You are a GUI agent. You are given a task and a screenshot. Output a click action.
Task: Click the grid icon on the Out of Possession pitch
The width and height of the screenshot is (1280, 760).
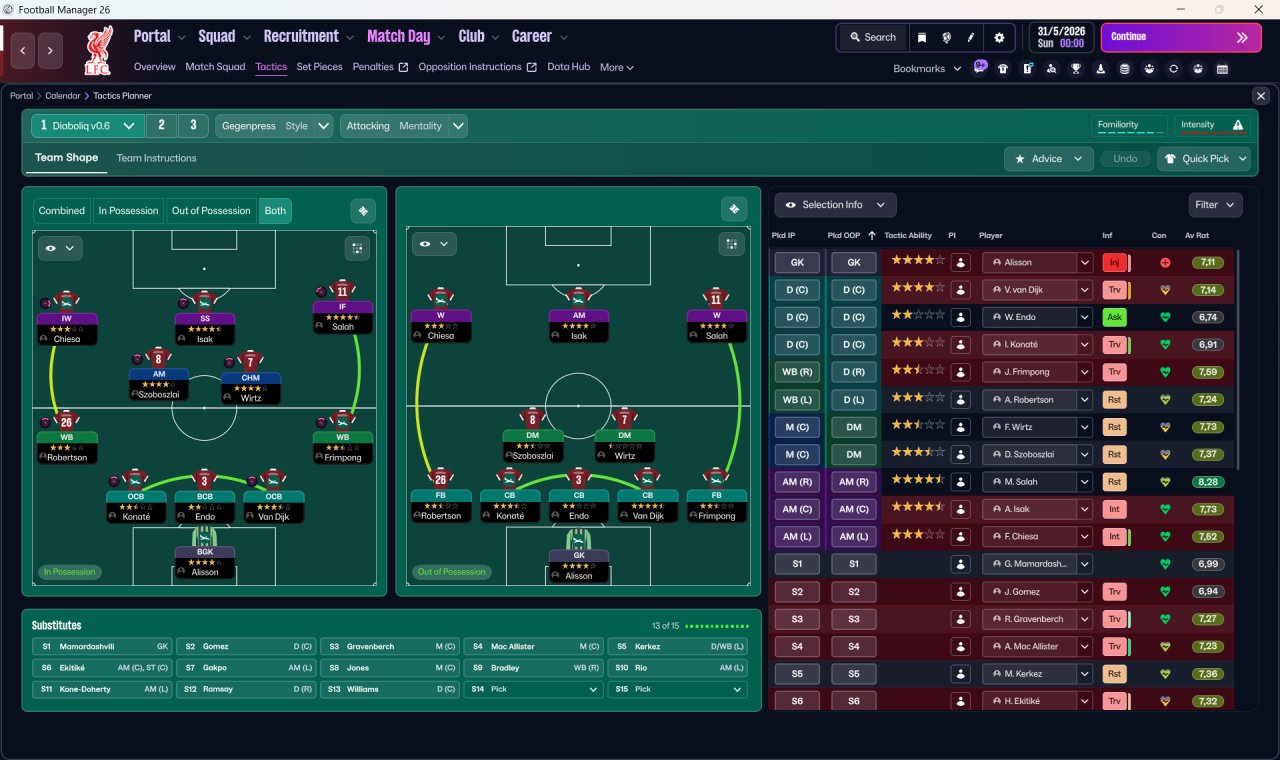tap(731, 244)
